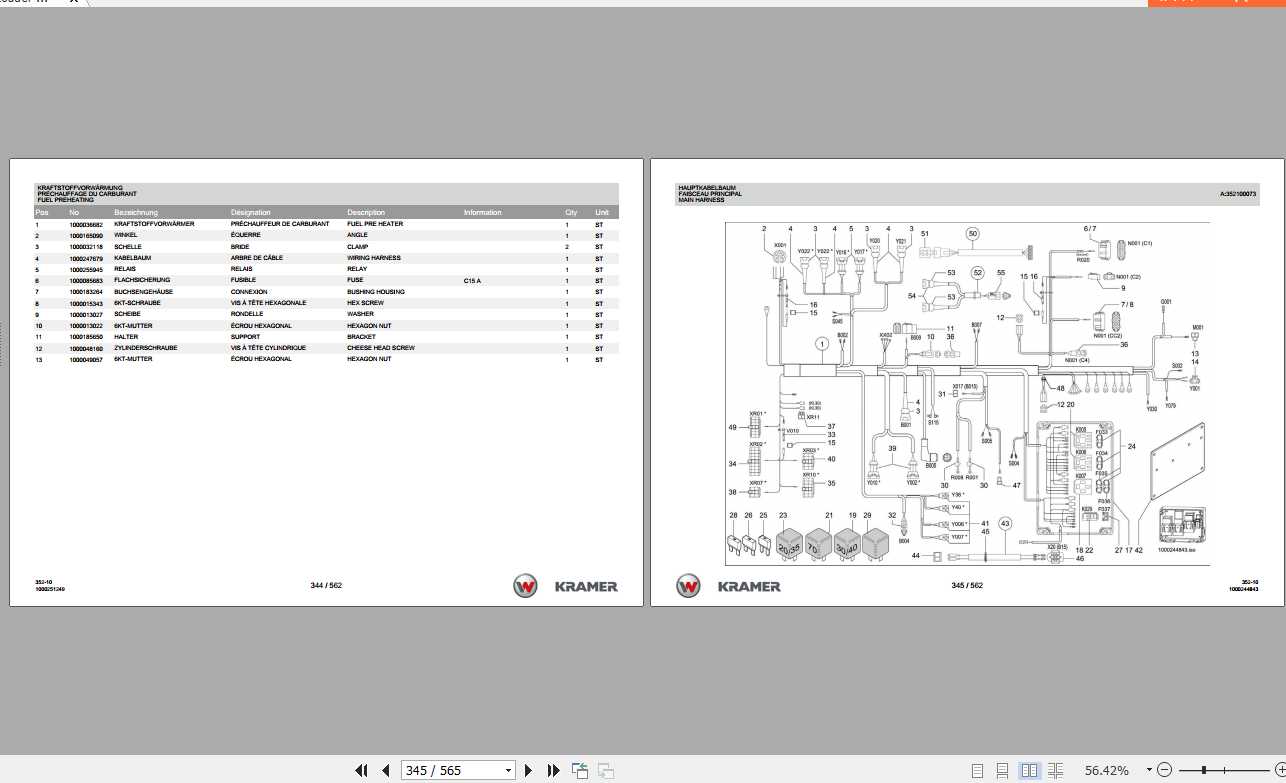Click the Kramer logo on right page
The height and width of the screenshot is (783, 1286).
(x=729, y=586)
